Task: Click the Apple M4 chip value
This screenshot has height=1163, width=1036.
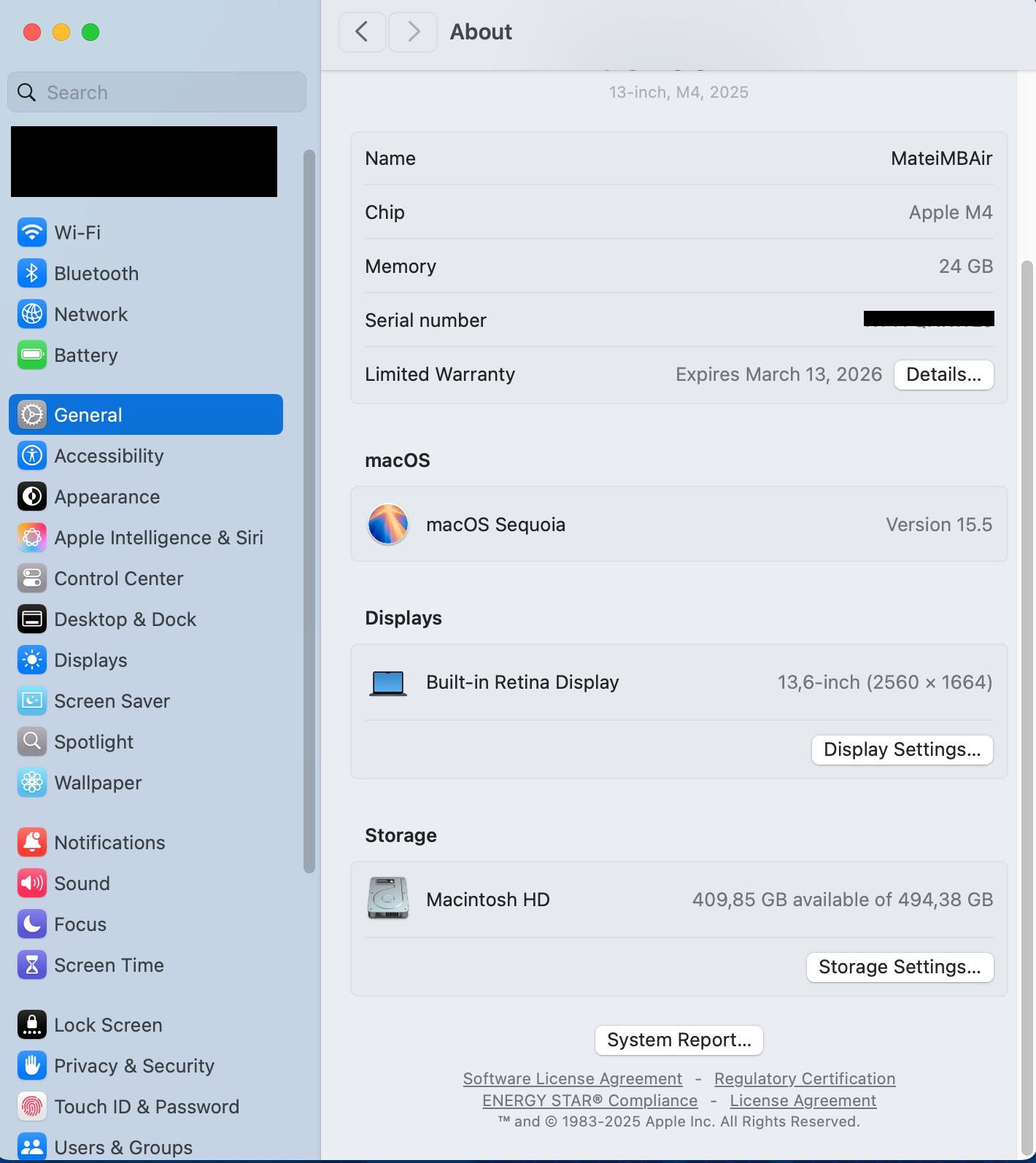Action: (951, 212)
